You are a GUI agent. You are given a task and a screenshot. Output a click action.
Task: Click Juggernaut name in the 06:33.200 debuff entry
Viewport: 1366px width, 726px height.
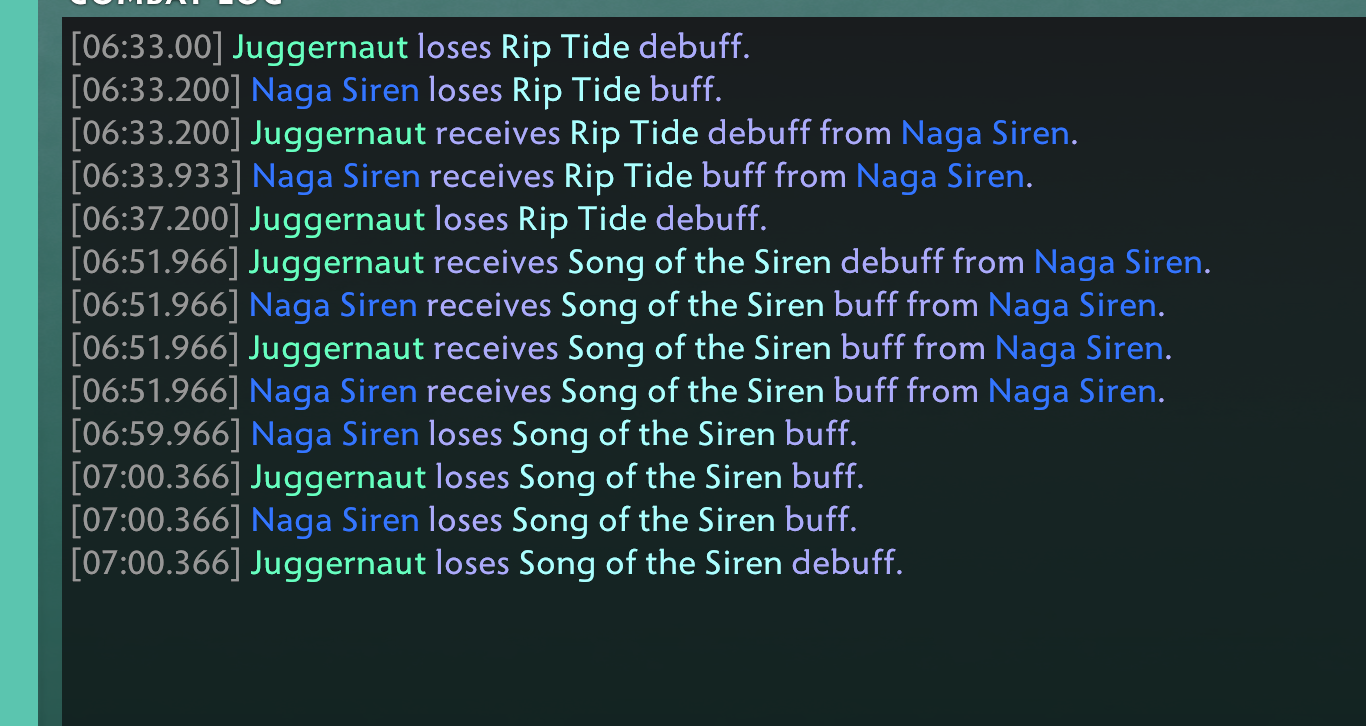click(x=337, y=132)
